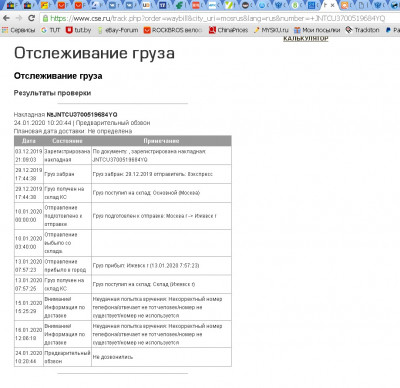The height and width of the screenshot is (388, 400).
Task: Open the eBay-Forum bookmark
Action: (118, 30)
